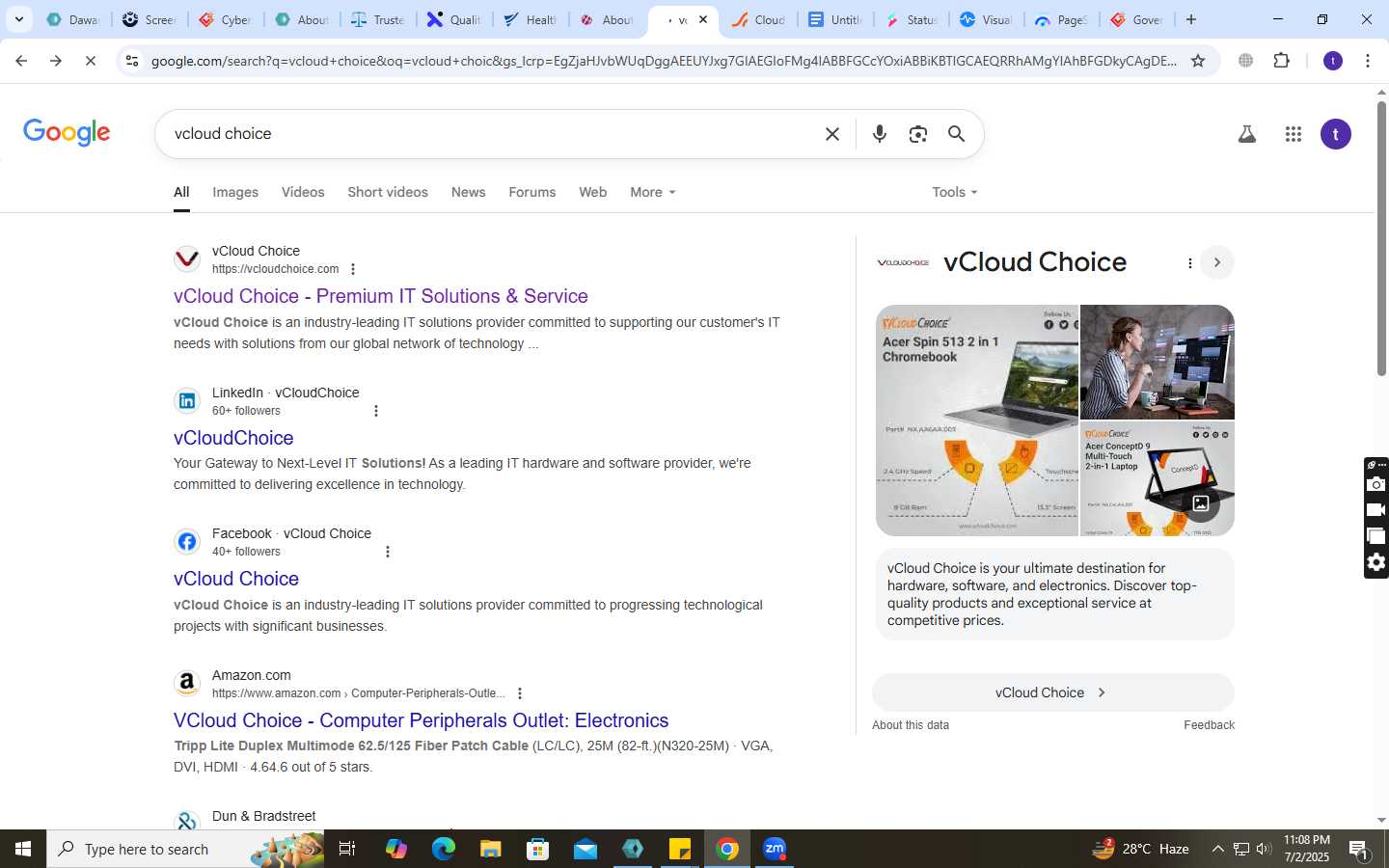The image size is (1389, 868).
Task: Open the Chrome profile icon in toolbar
Action: point(1333,61)
